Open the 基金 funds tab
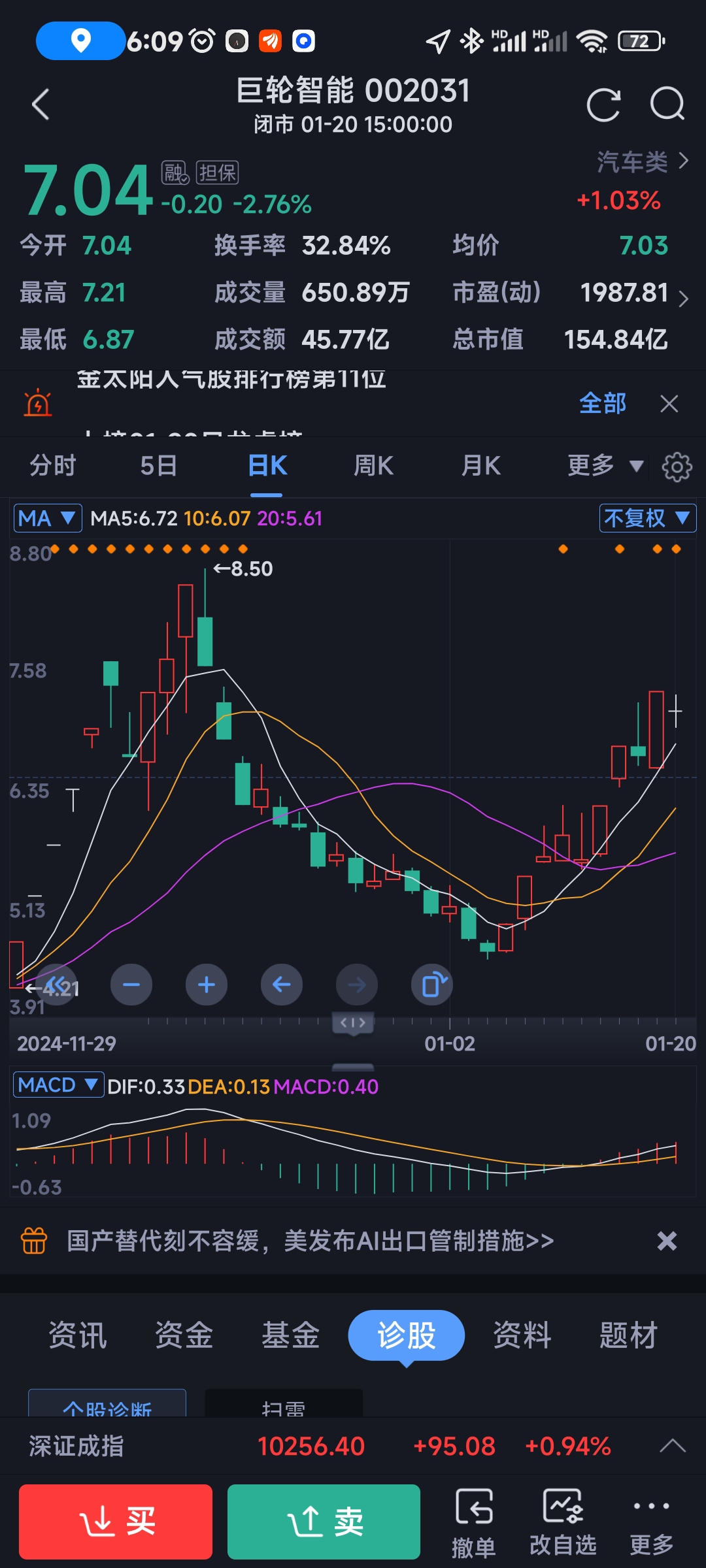Viewport: 706px width, 1568px height. [x=291, y=1335]
